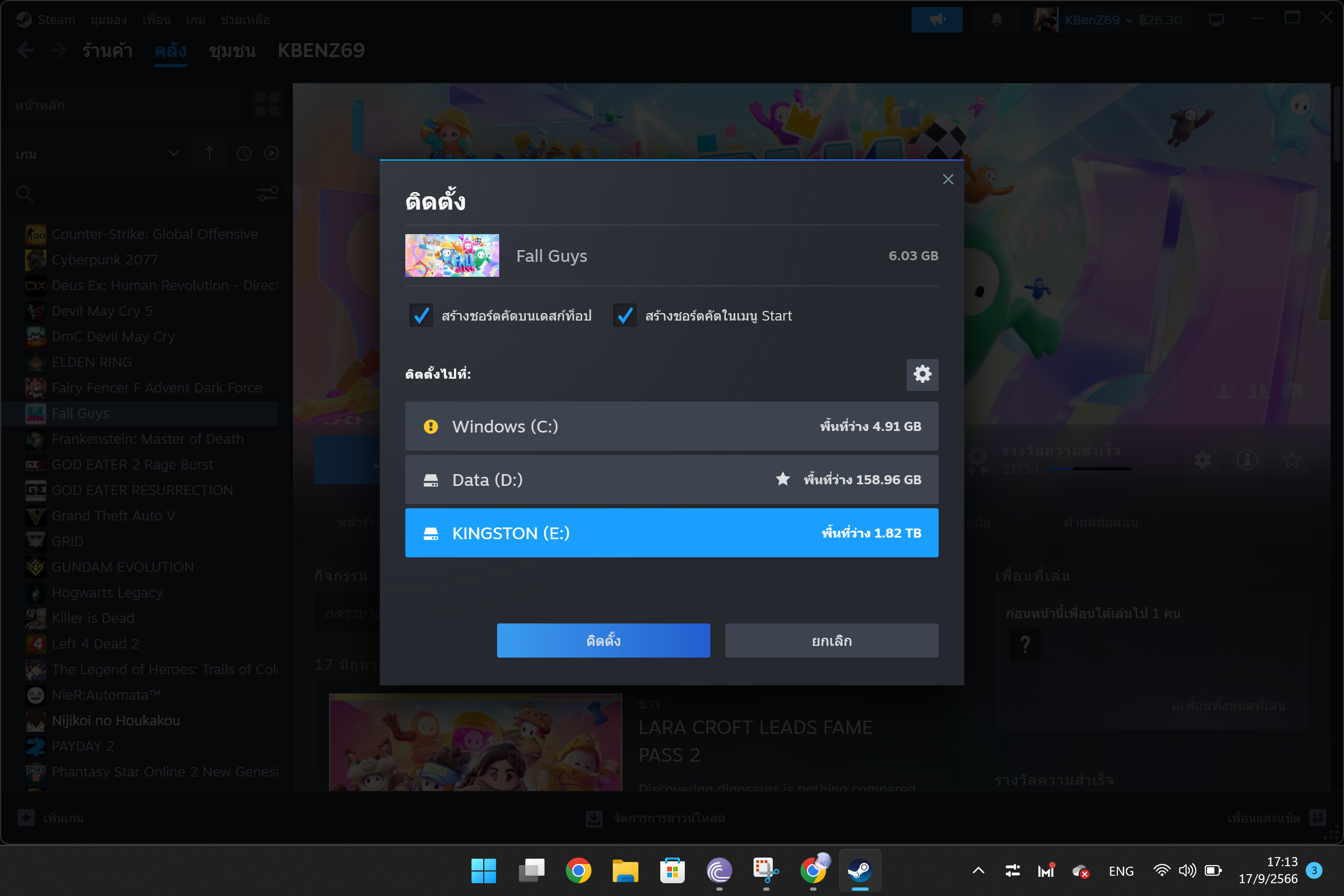This screenshot has width=1344, height=896.
Task: Open จัดการการดาวน์โหลด downloads manager
Action: point(655,818)
